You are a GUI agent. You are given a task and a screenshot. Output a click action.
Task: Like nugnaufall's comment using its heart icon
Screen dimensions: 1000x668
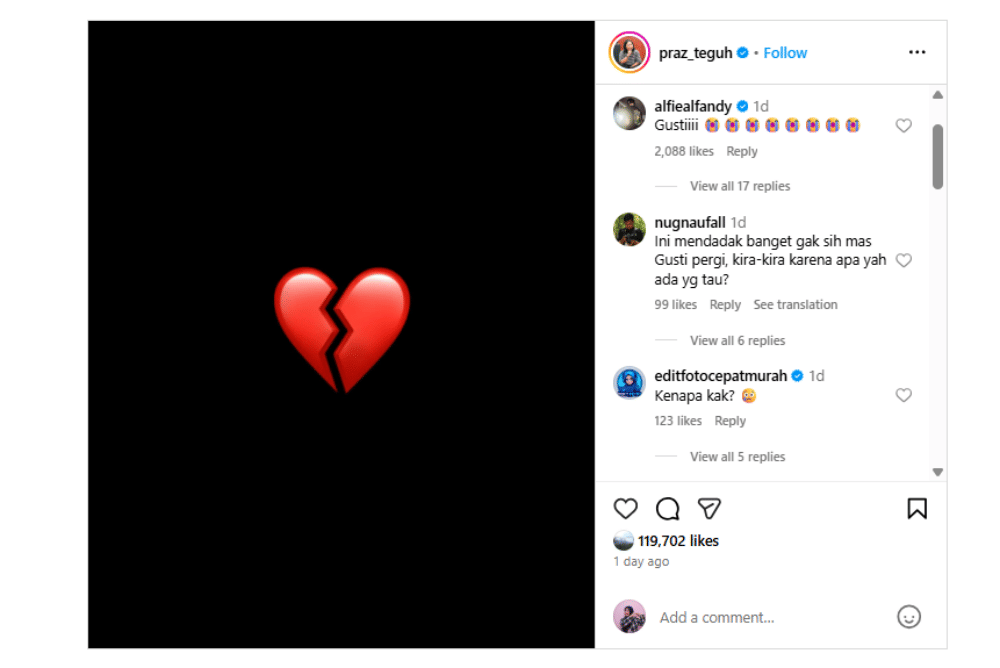click(903, 260)
